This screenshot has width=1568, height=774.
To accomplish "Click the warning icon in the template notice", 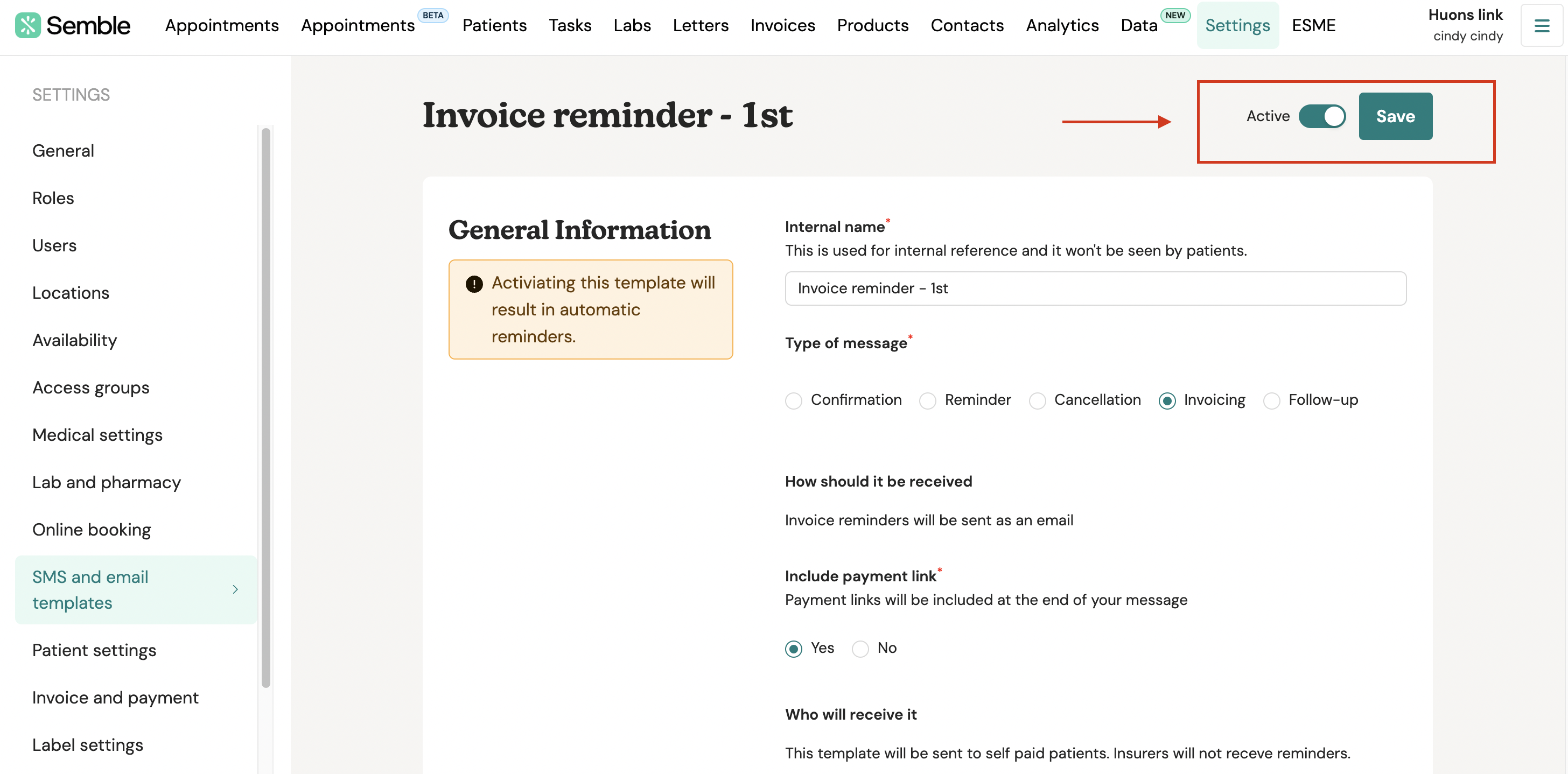I will pyautogui.click(x=474, y=284).
